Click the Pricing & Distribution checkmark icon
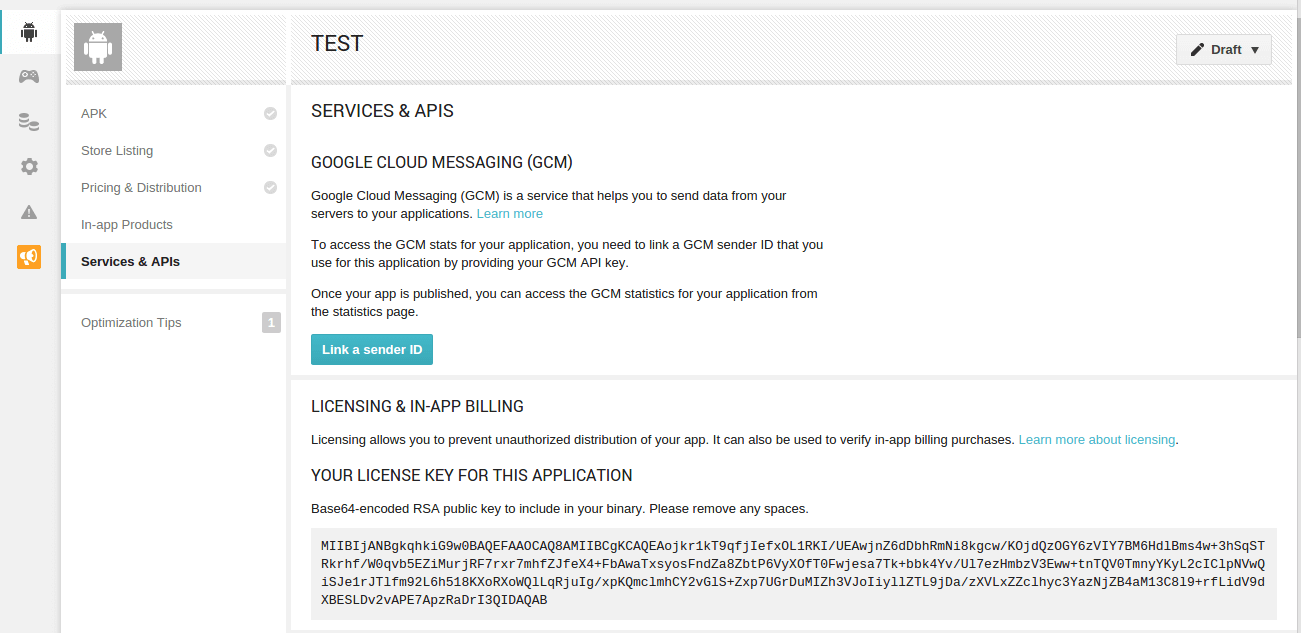The width and height of the screenshot is (1301, 633). 270,188
